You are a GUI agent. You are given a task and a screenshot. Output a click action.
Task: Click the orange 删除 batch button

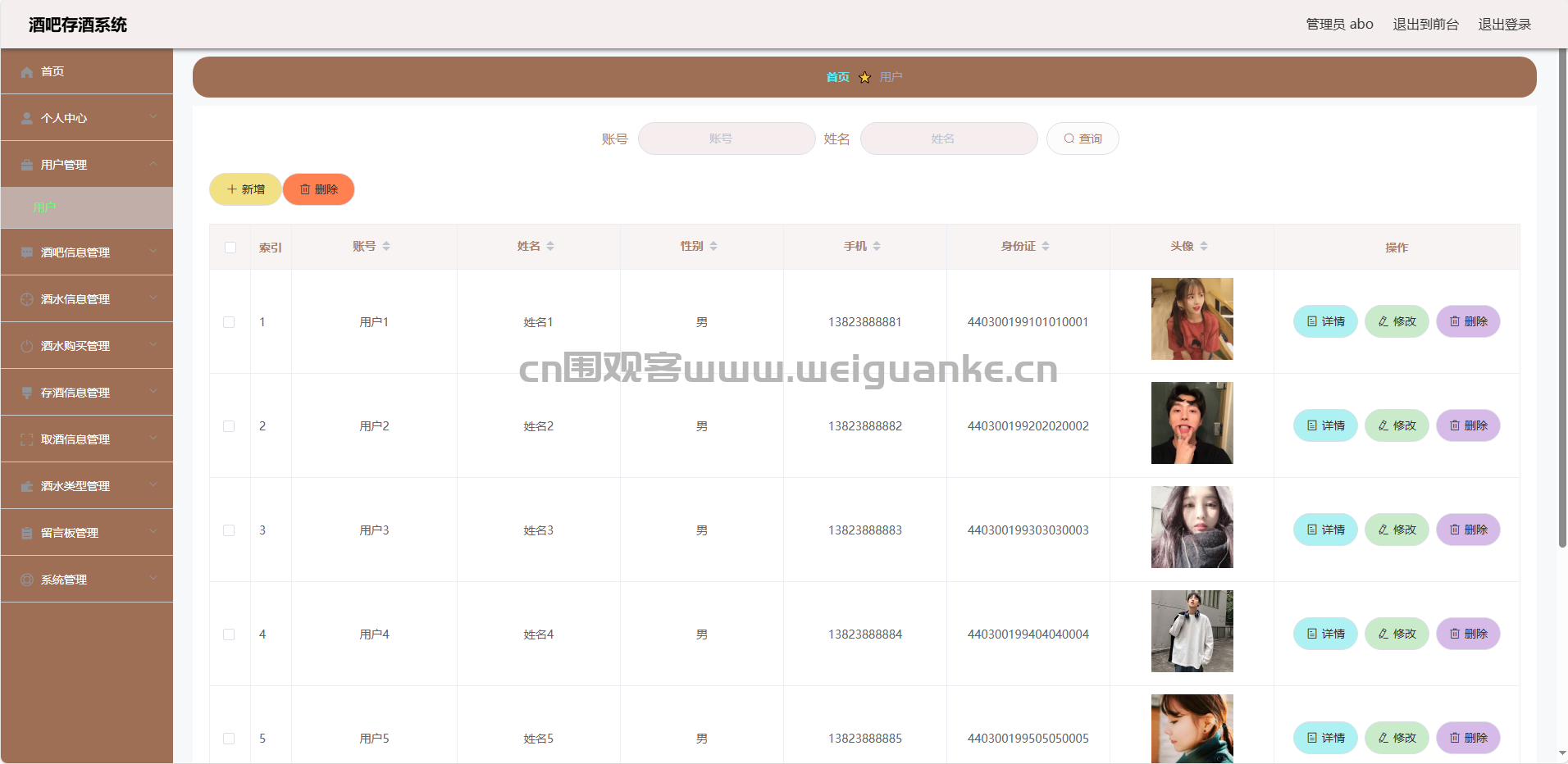[318, 189]
